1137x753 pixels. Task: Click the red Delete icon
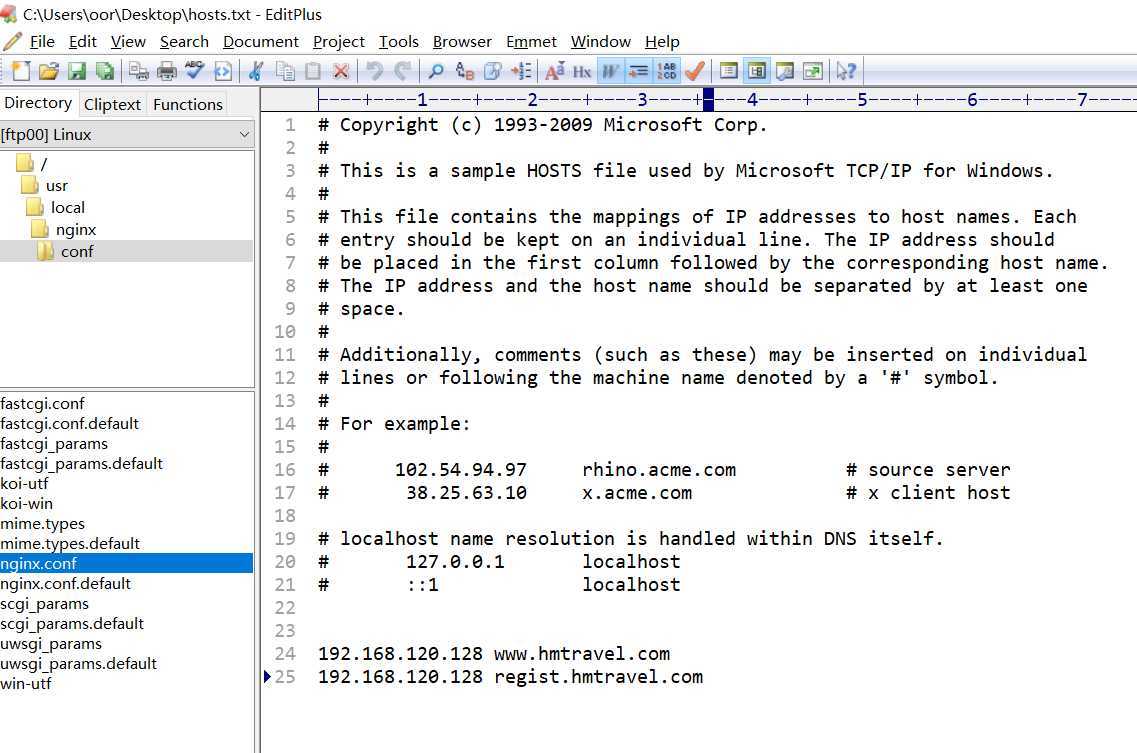[341, 70]
